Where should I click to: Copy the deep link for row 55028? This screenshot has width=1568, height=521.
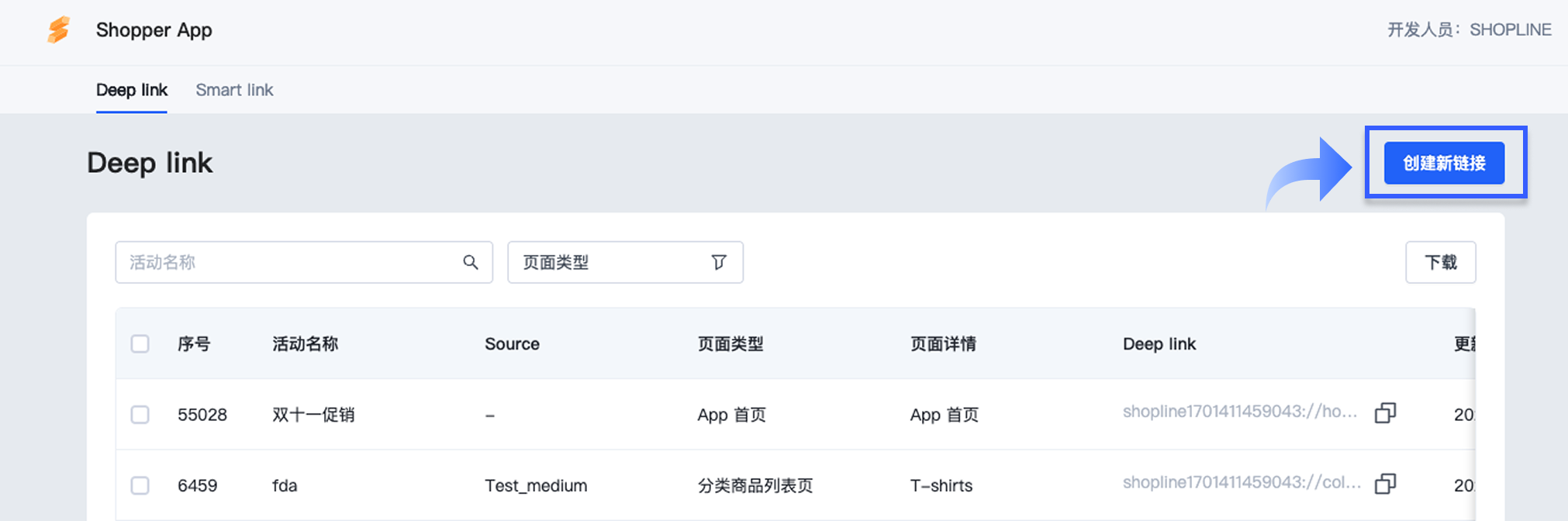click(1385, 413)
